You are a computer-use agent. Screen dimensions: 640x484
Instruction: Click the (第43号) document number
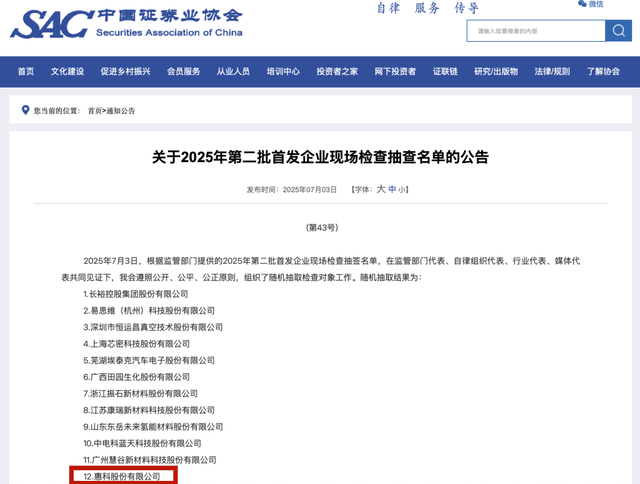tap(322, 227)
